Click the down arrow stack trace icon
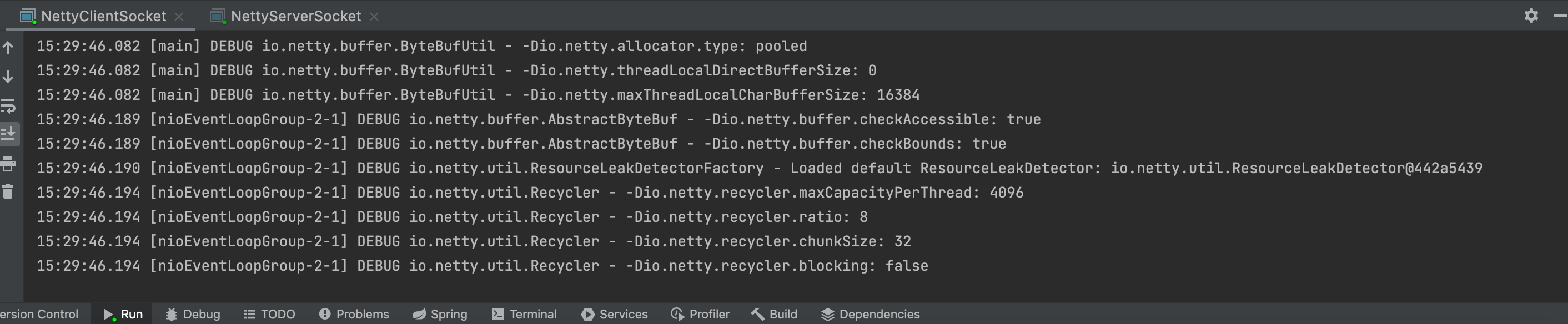 click(8, 77)
